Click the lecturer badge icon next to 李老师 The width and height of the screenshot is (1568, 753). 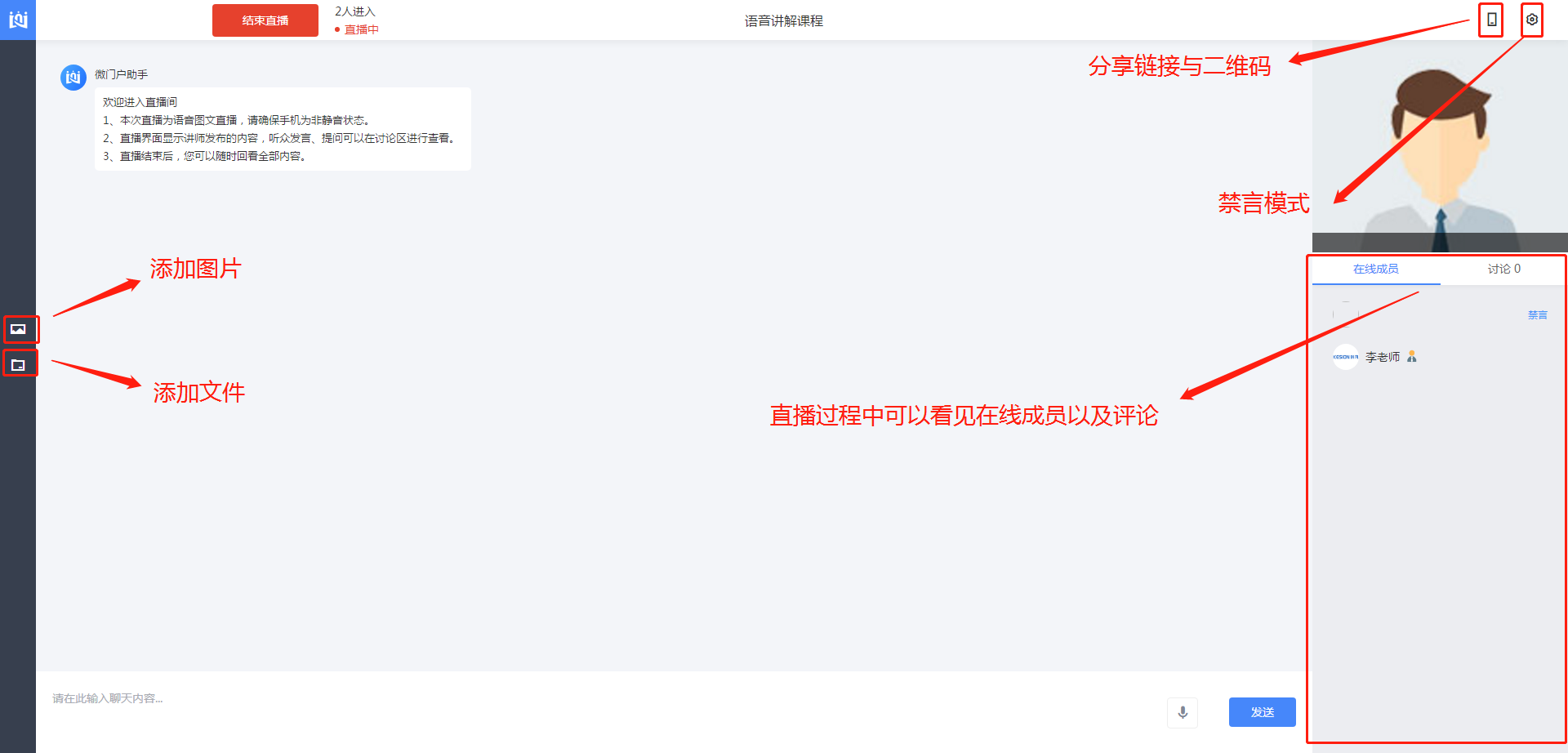(1411, 357)
